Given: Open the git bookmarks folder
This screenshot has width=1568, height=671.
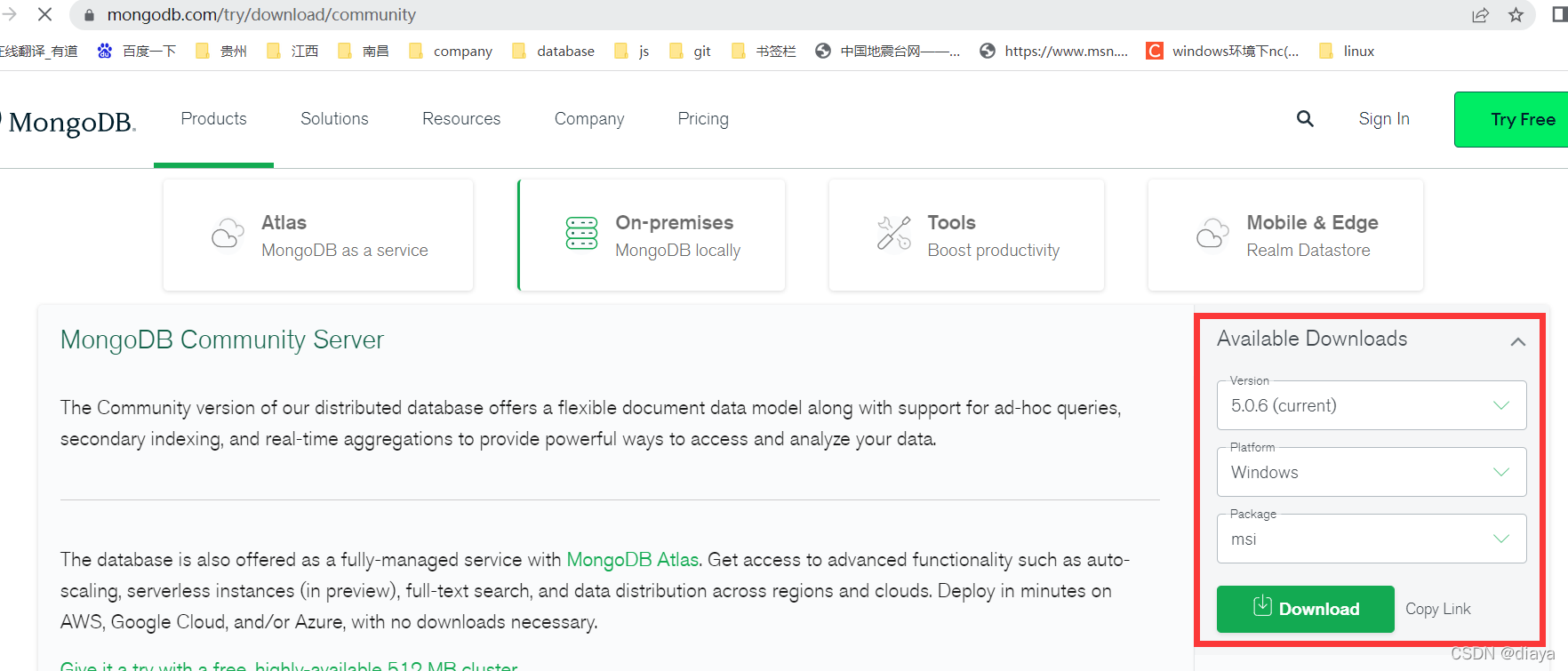Looking at the screenshot, I should coord(690,51).
